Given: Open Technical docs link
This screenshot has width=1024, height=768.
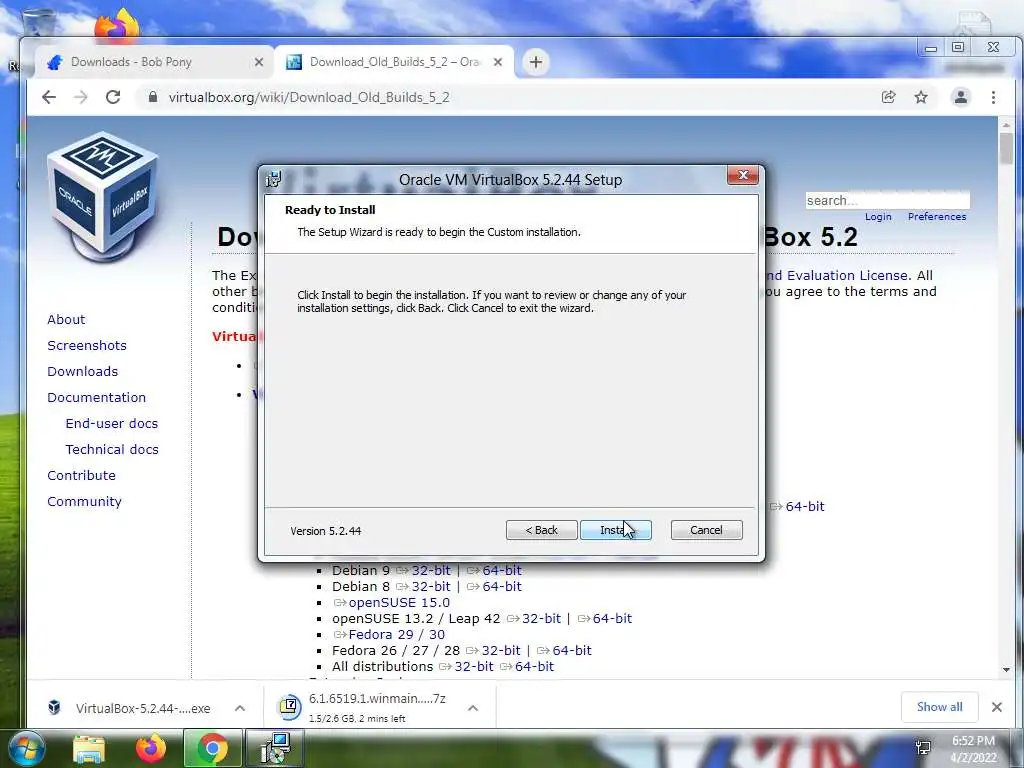Looking at the screenshot, I should pos(112,449).
